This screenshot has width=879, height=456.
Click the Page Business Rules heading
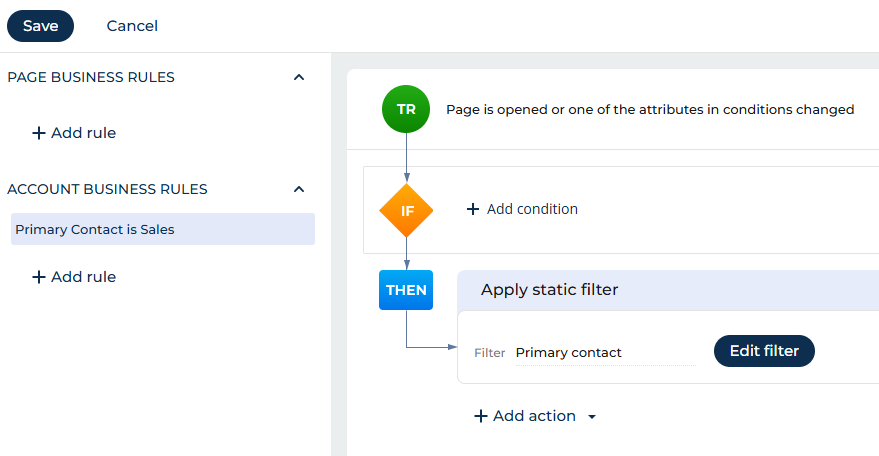(x=91, y=77)
